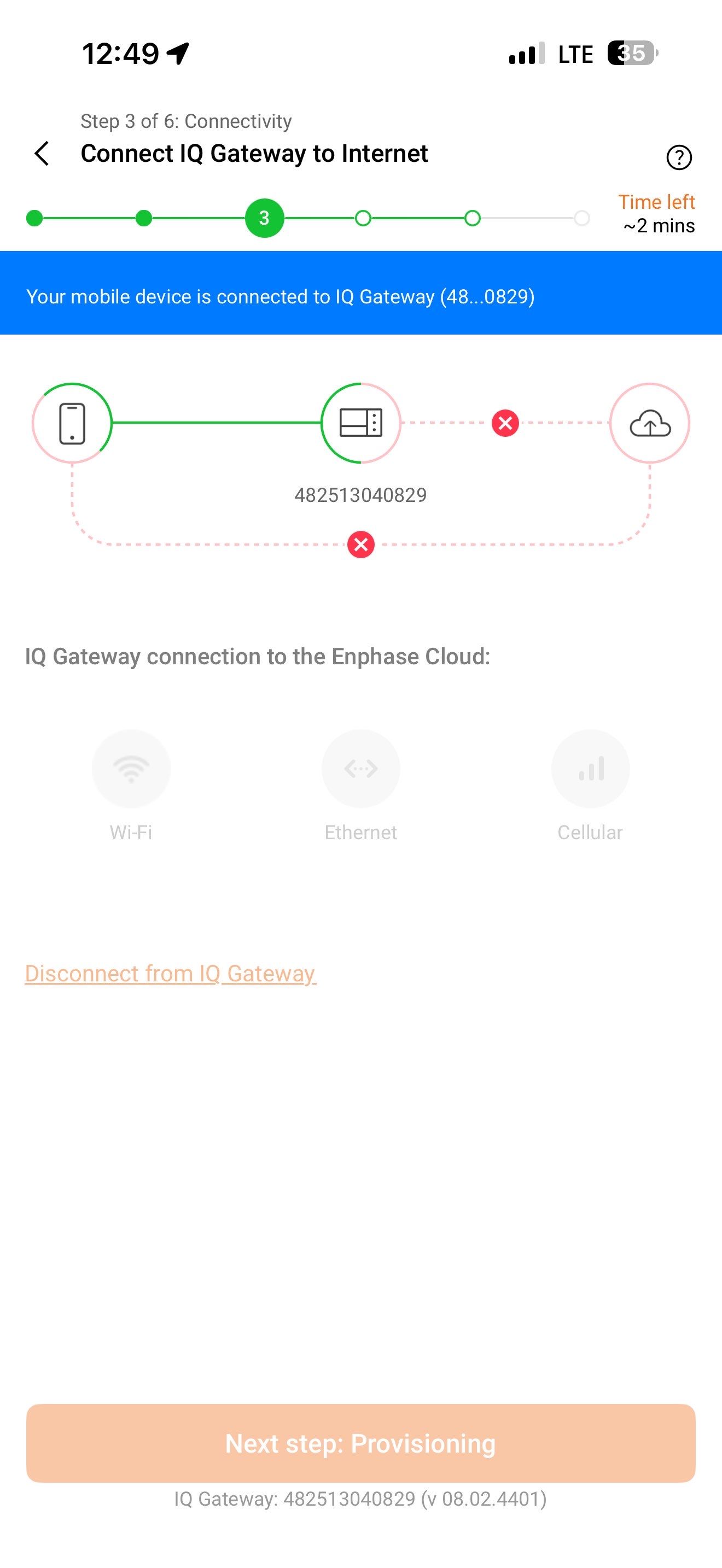The width and height of the screenshot is (722, 1568).
Task: Tap step 5 progress circle
Action: (x=473, y=218)
